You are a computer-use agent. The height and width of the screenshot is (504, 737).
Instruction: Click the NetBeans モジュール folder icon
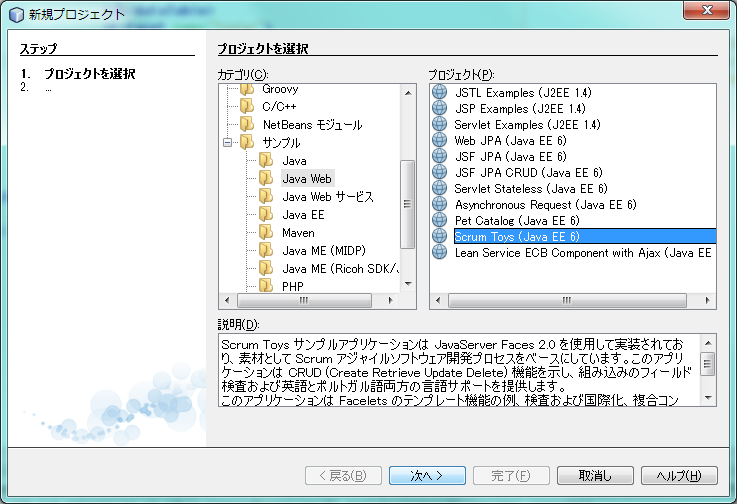(x=247, y=124)
